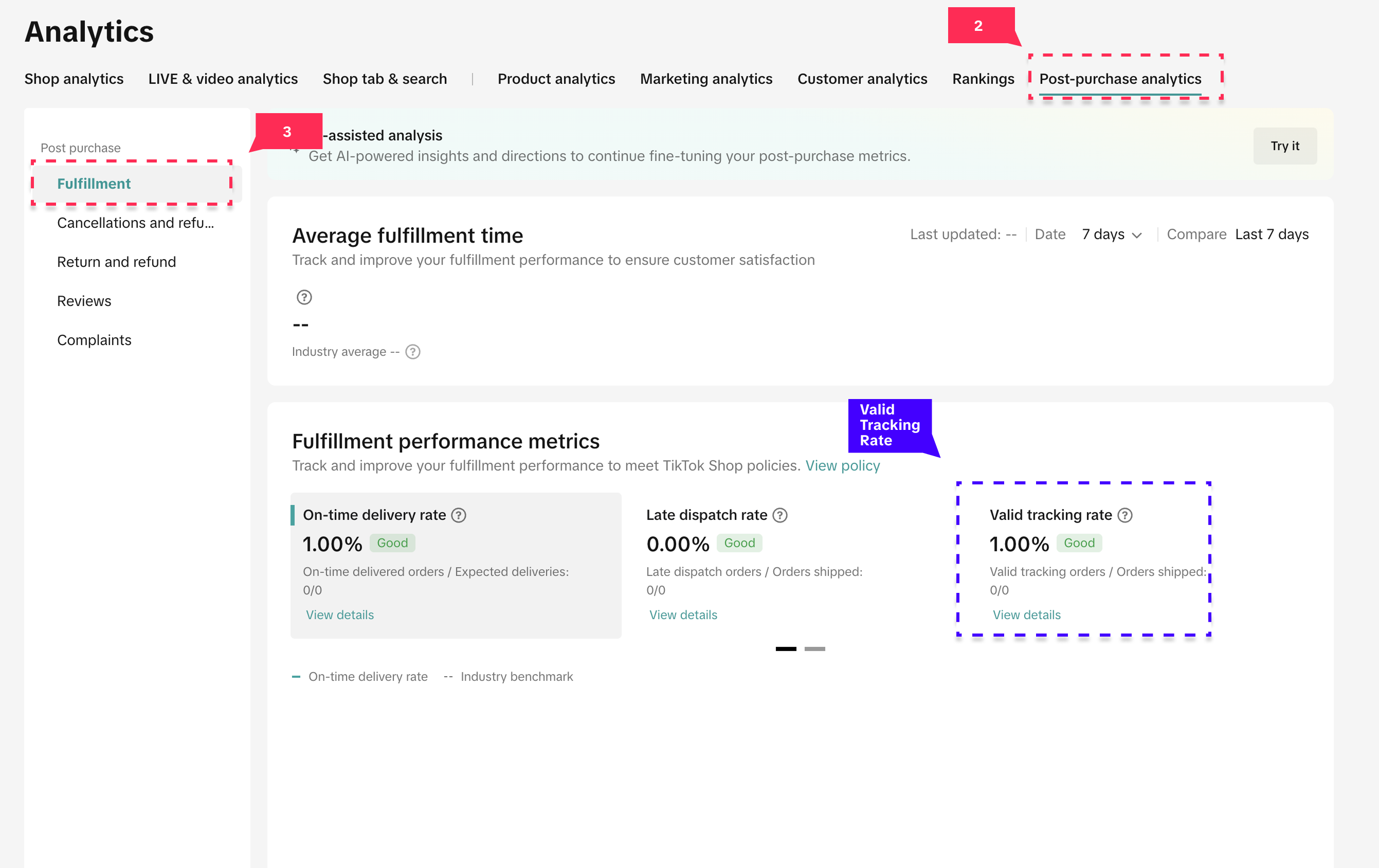Click help icon beside Valid tracking rate
This screenshot has width=1379, height=868.
pos(1124,515)
